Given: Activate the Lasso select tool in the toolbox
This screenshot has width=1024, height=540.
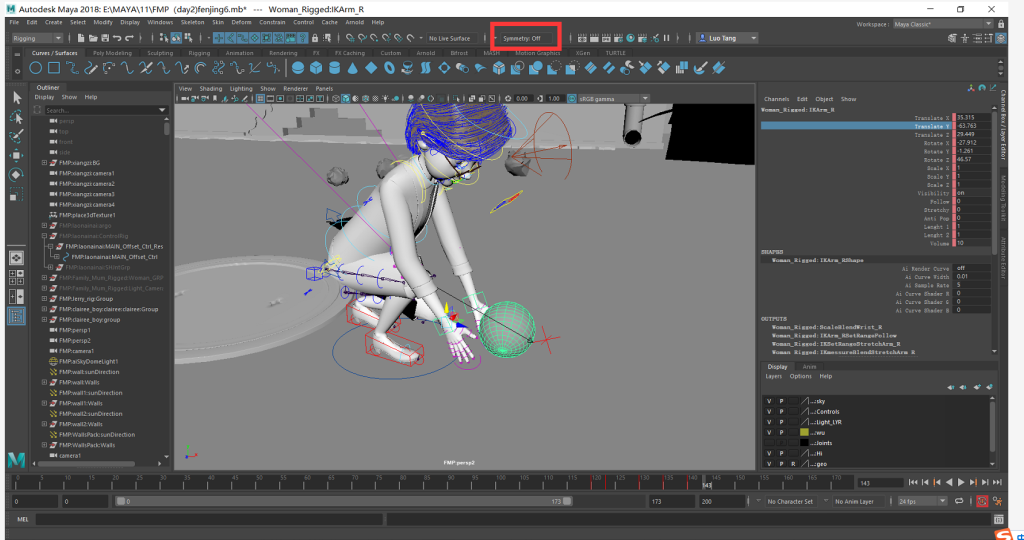Looking at the screenshot, I should click(17, 117).
